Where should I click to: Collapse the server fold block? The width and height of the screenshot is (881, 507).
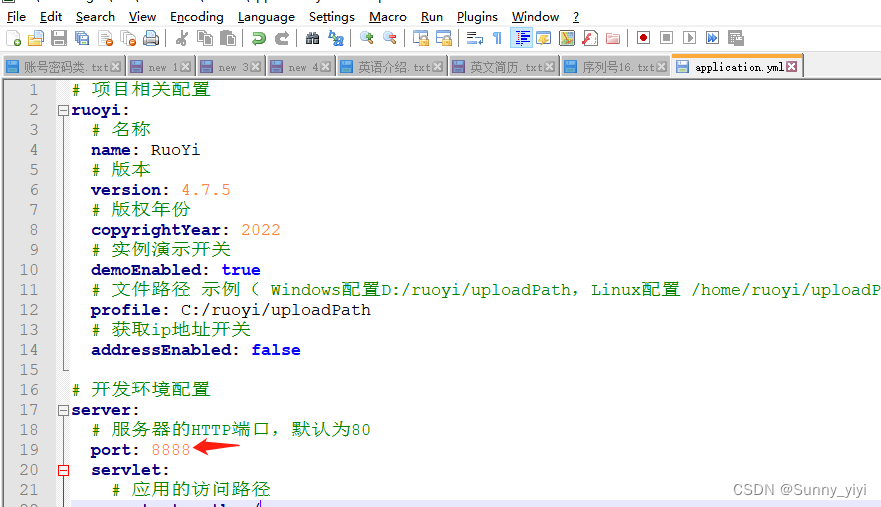coord(63,410)
